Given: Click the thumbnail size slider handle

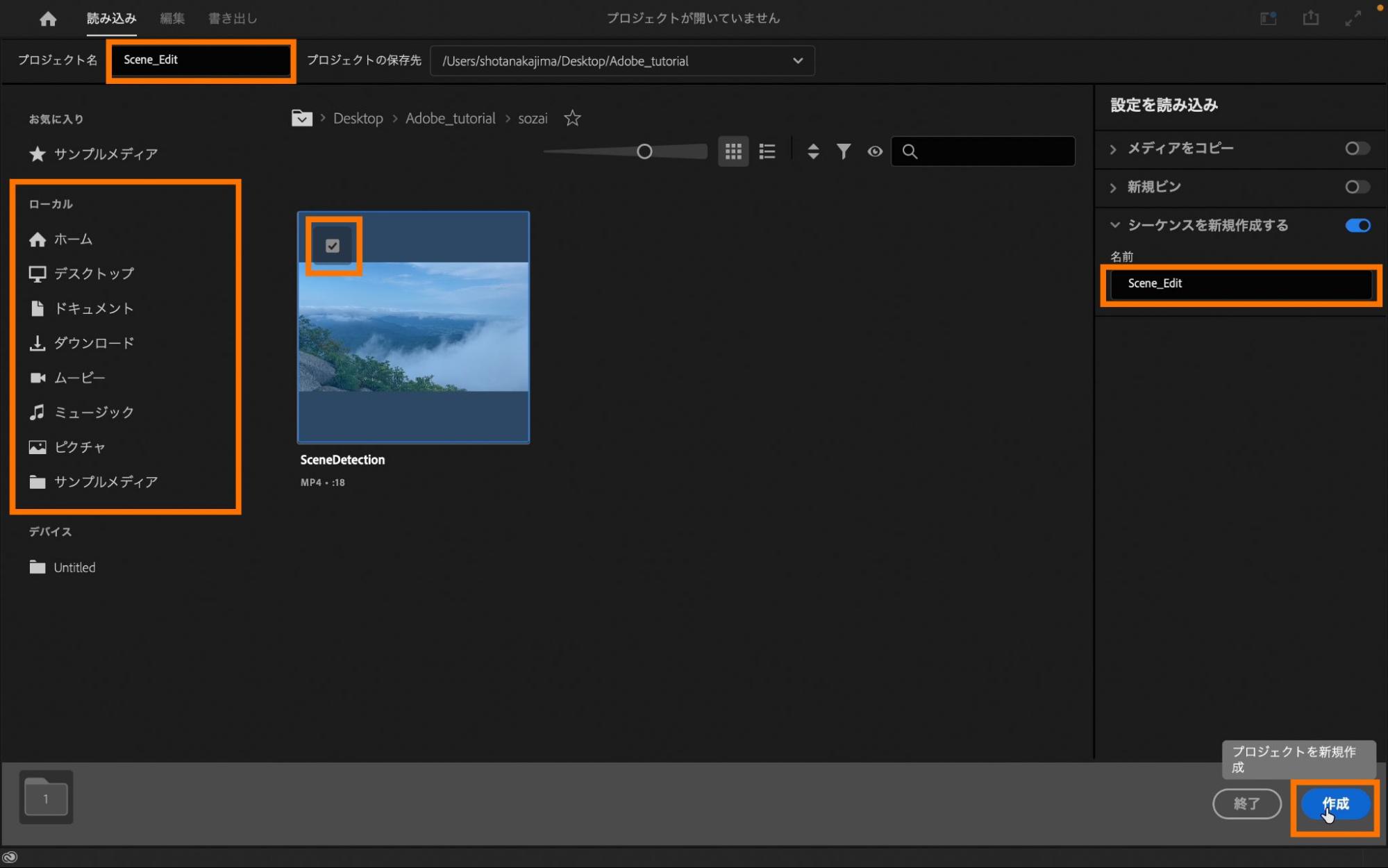Looking at the screenshot, I should [644, 151].
